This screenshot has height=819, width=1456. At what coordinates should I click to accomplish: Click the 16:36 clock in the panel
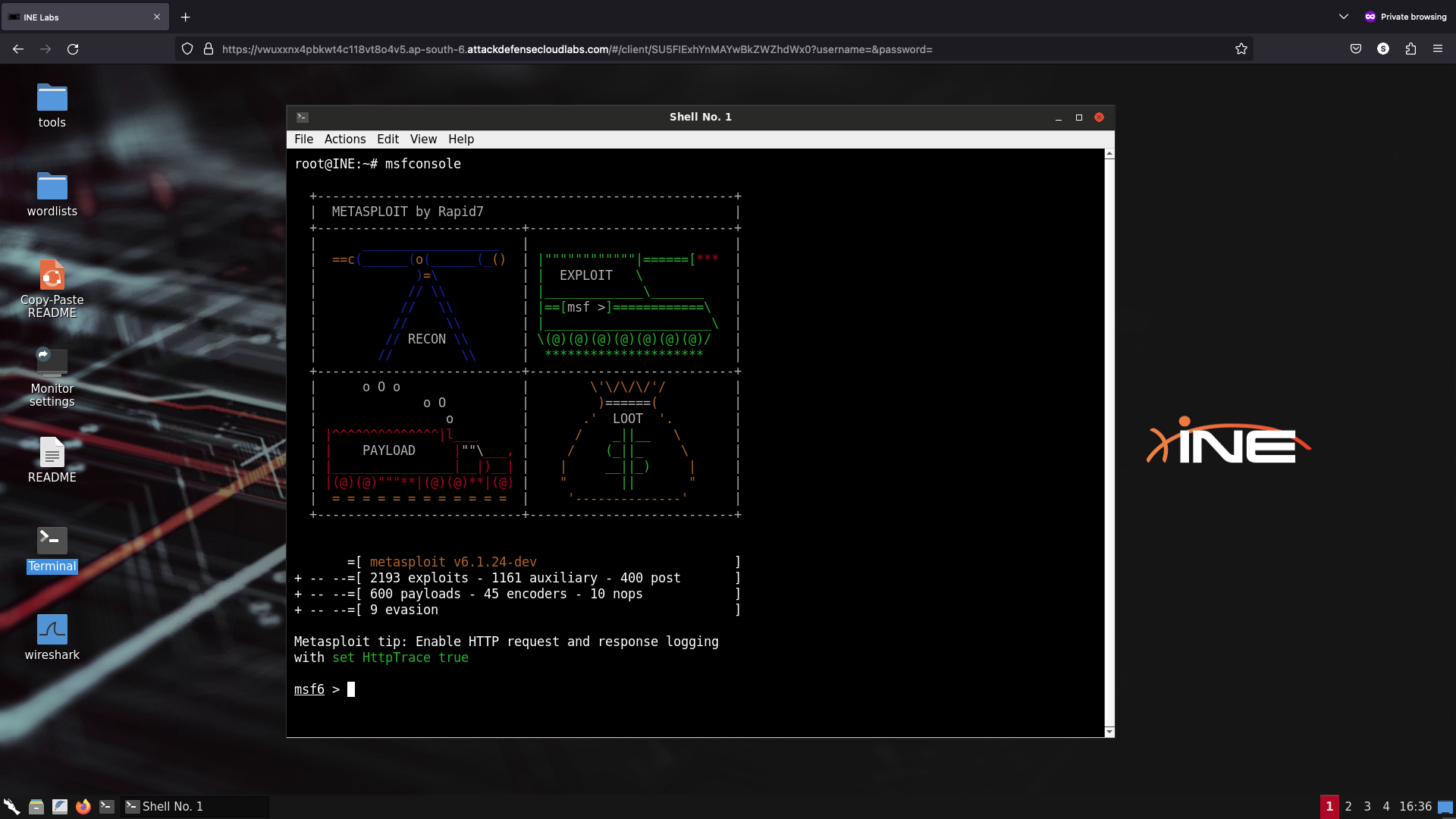point(1415,807)
